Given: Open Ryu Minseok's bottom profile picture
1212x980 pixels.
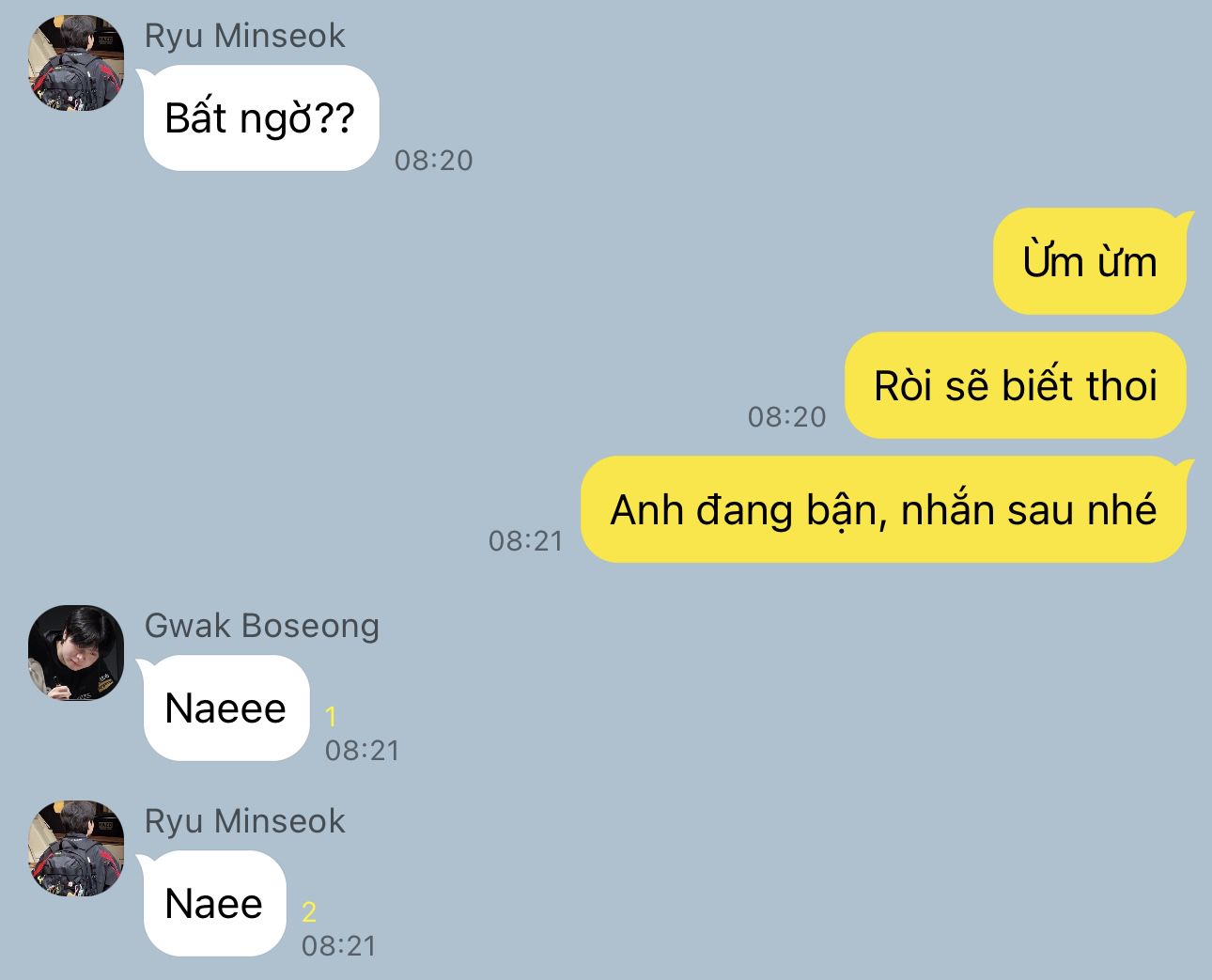Looking at the screenshot, I should [76, 848].
